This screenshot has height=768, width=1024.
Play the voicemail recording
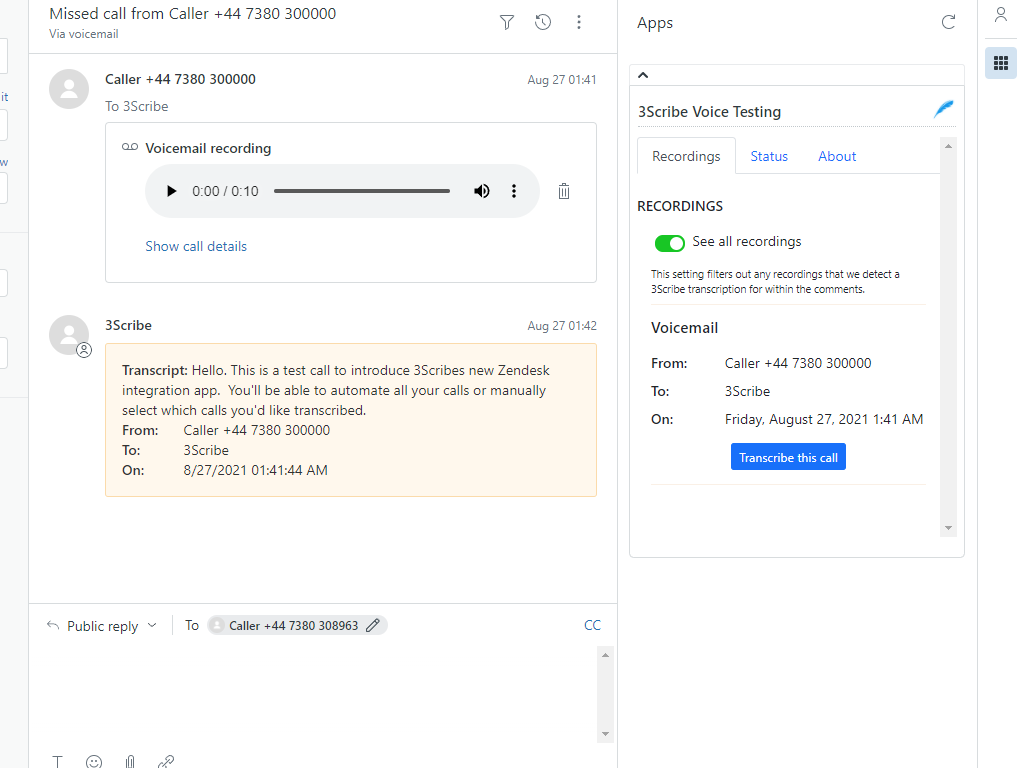171,191
